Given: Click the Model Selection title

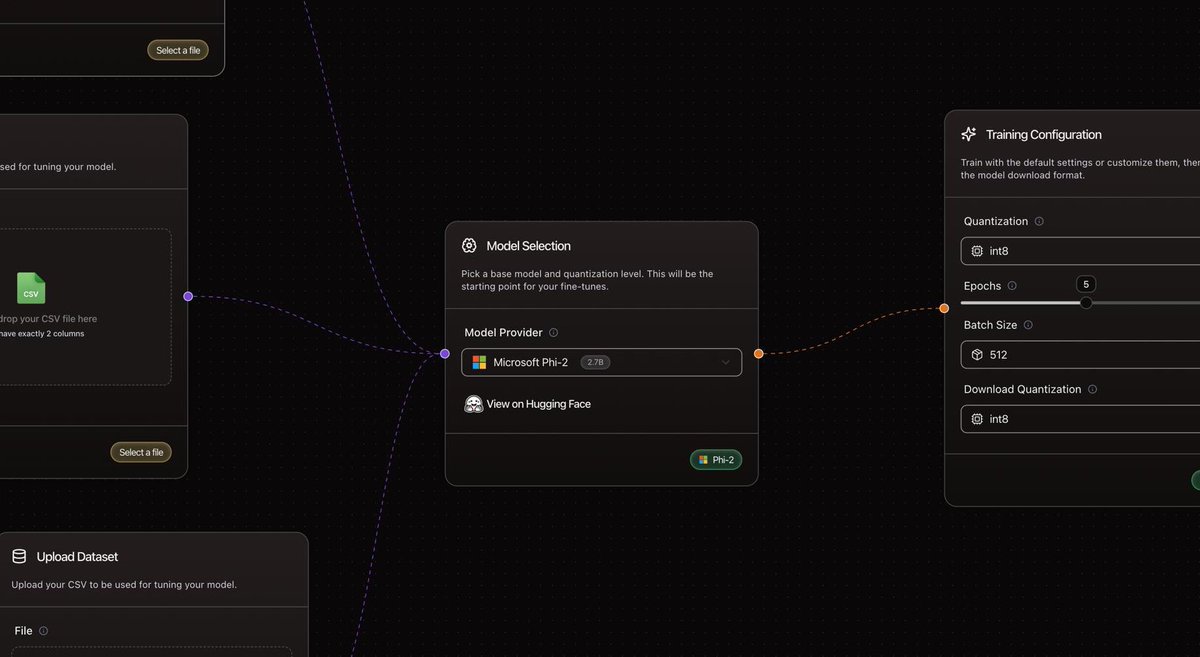Looking at the screenshot, I should click(529, 246).
